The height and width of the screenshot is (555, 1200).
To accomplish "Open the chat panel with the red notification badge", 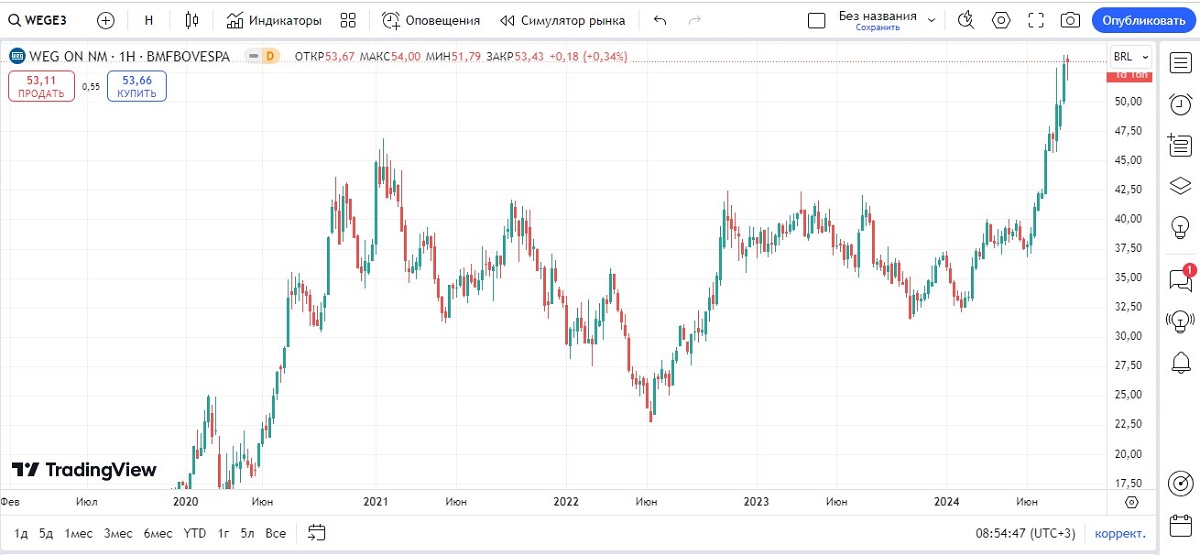I will tap(1180, 280).
